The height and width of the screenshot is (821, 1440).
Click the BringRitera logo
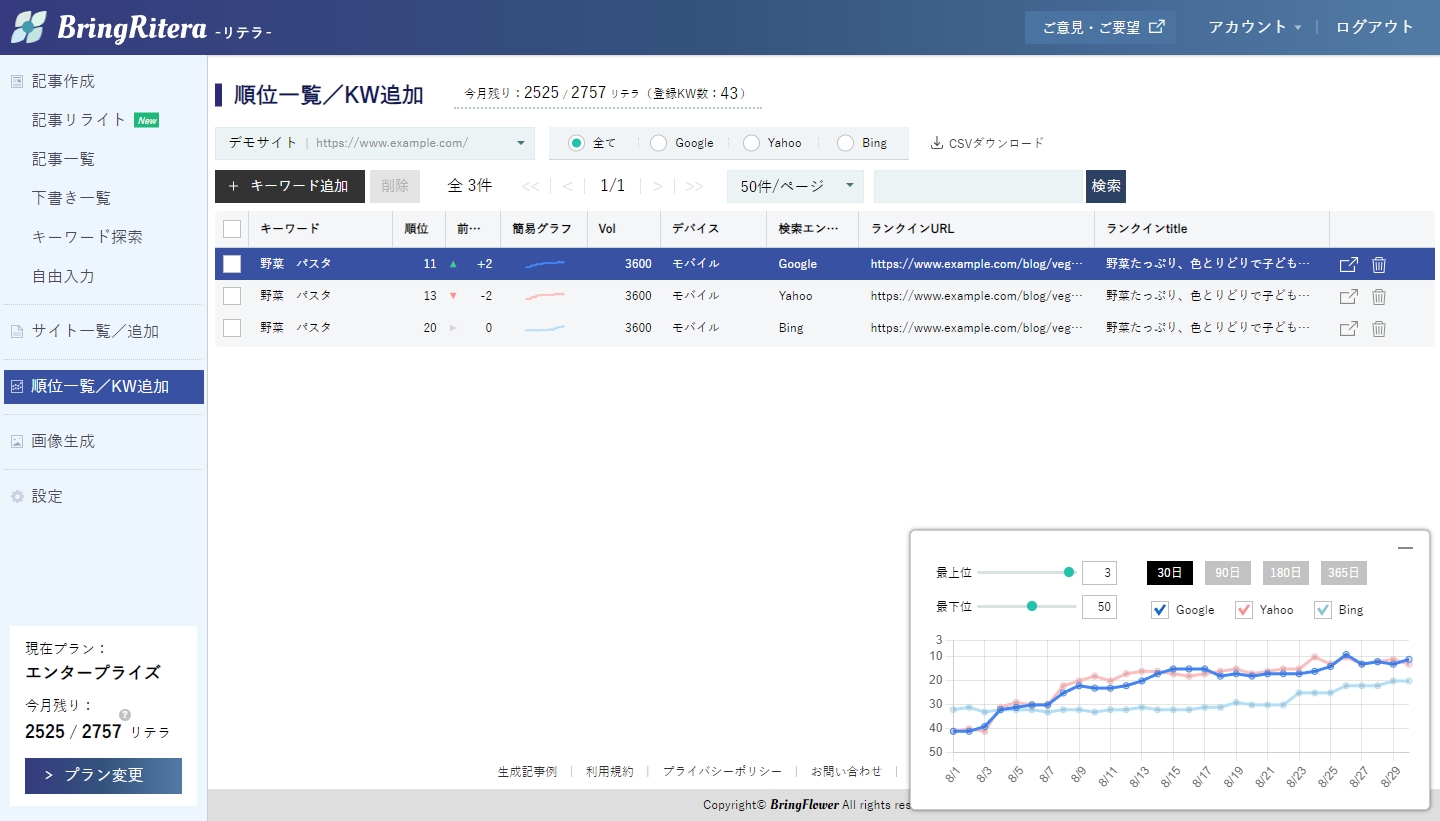142,28
